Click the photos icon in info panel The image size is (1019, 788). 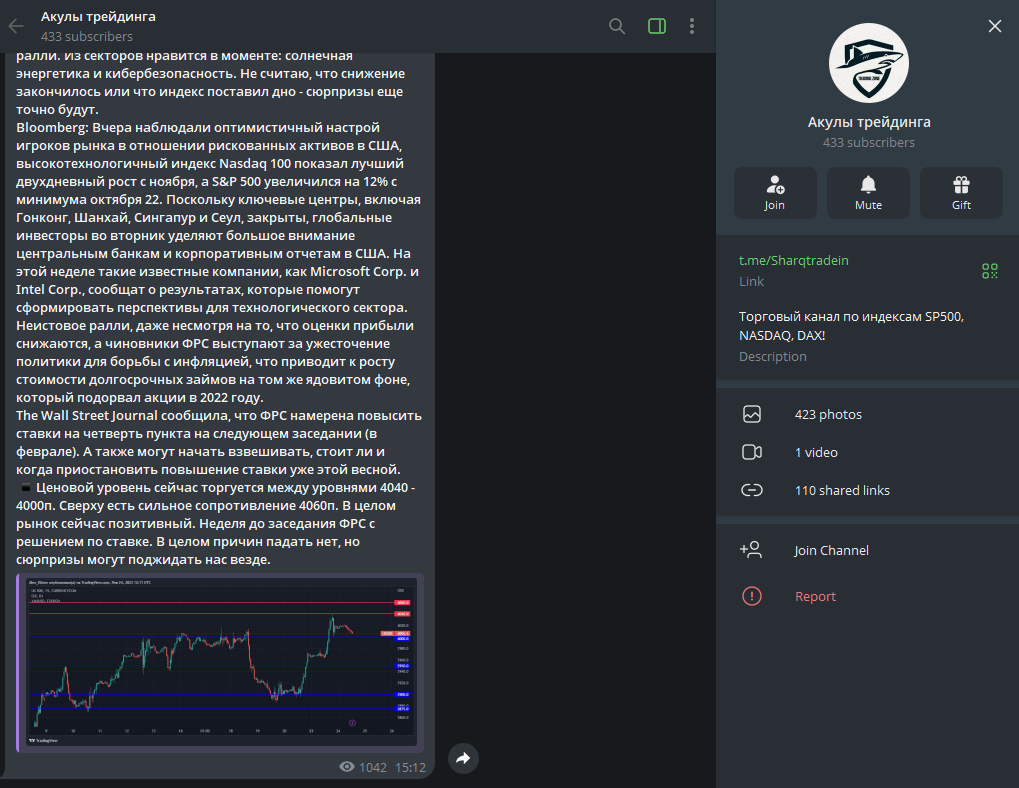pyautogui.click(x=752, y=414)
